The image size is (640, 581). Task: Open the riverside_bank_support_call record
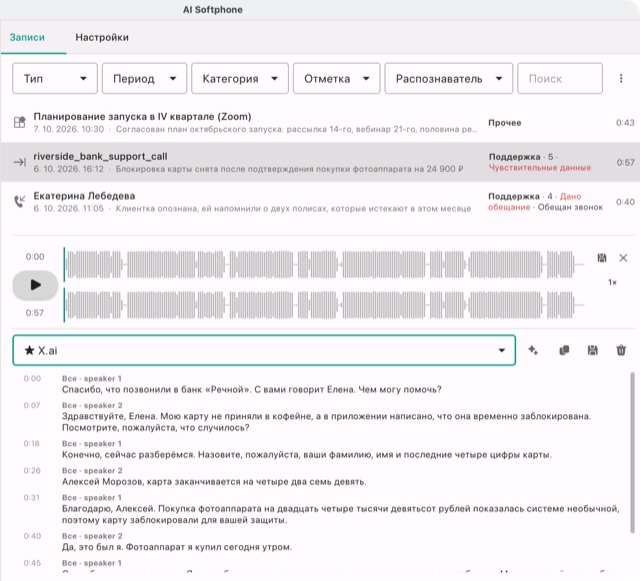tap(320, 162)
